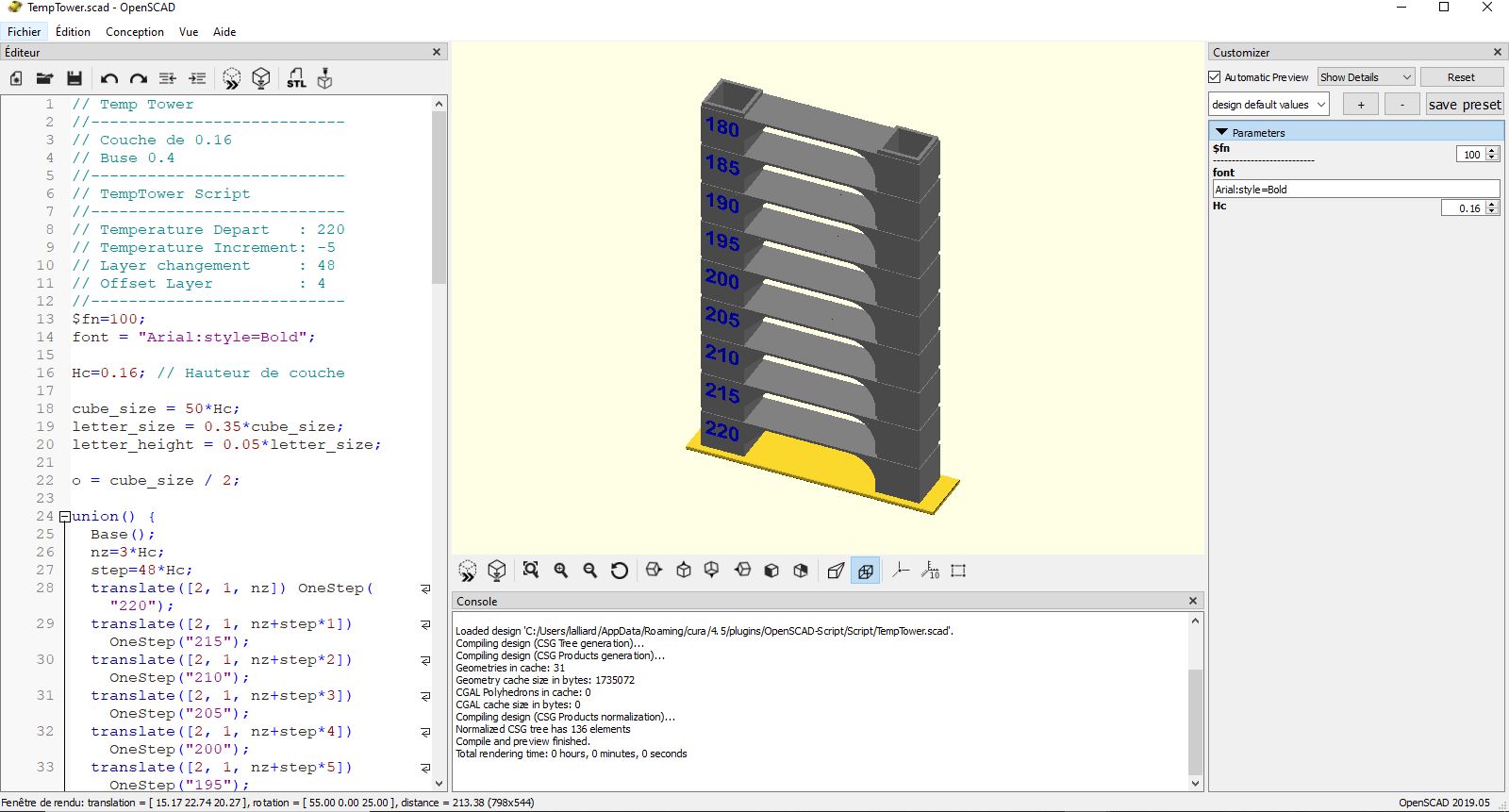1509x812 pixels.
Task: Click the line-wrap arrow on line 28
Action: point(425,588)
